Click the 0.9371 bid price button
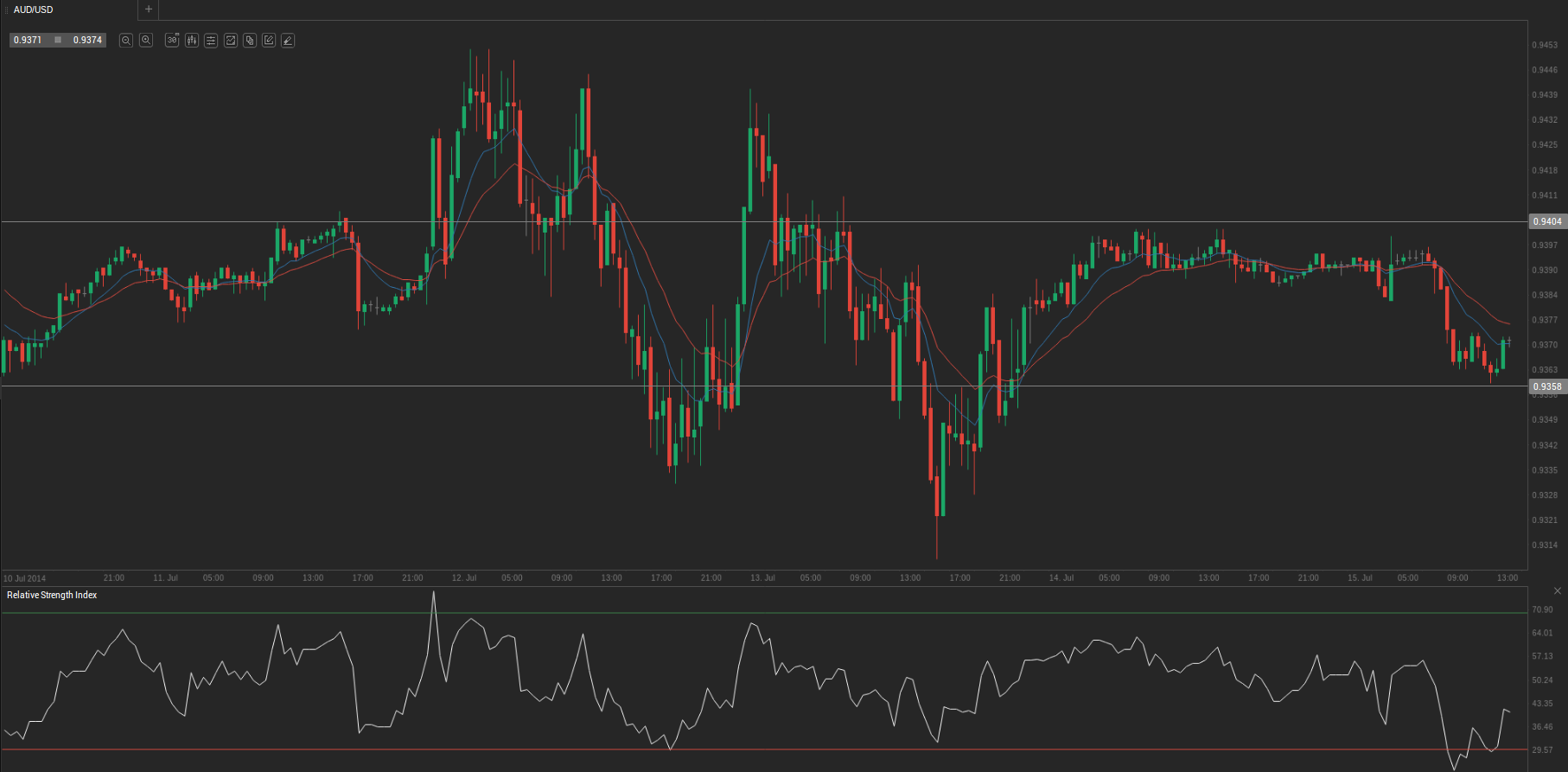Screen dimensions: 1568x772 [x=28, y=41]
